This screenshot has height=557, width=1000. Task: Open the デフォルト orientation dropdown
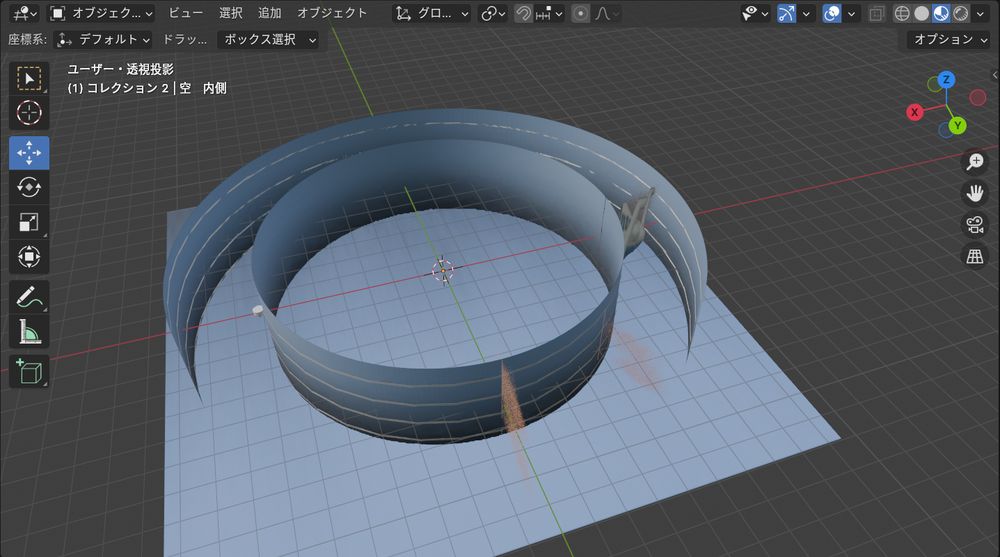point(103,40)
